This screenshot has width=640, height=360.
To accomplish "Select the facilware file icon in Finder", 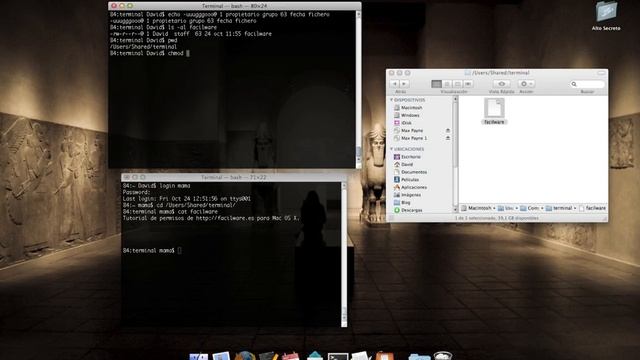I will click(494, 108).
